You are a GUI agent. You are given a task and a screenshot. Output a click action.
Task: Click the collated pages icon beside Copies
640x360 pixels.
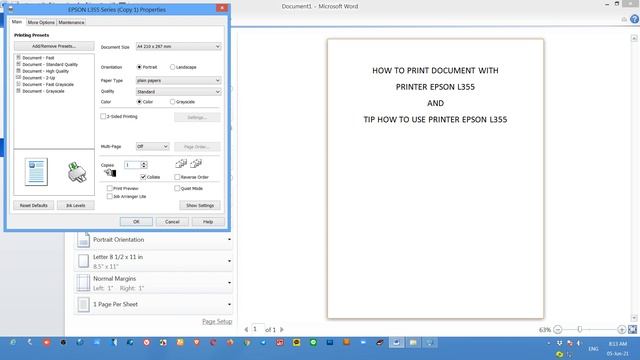(181, 164)
